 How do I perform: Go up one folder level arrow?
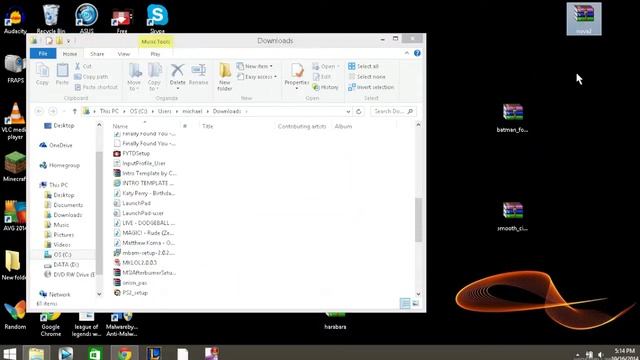(74, 111)
